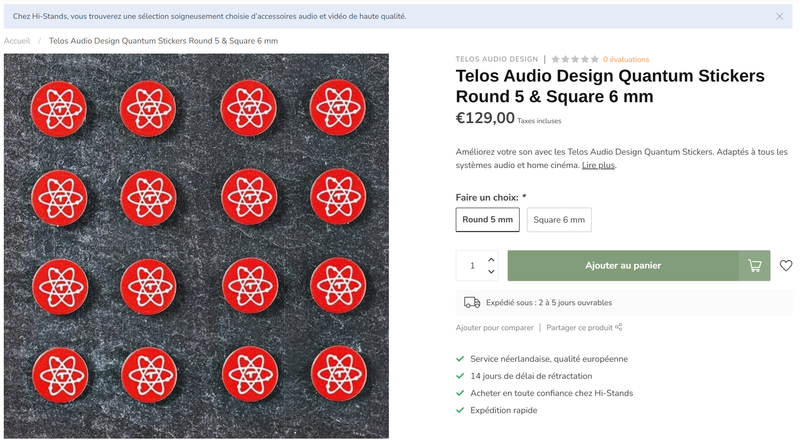The width and height of the screenshot is (800, 440).
Task: Click the shopping cart icon on the green button
Action: coord(754,265)
